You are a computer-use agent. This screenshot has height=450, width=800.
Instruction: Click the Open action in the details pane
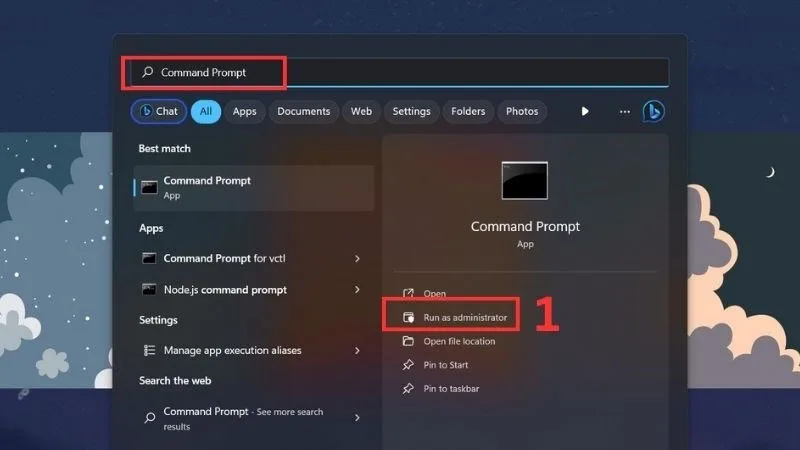coord(434,293)
